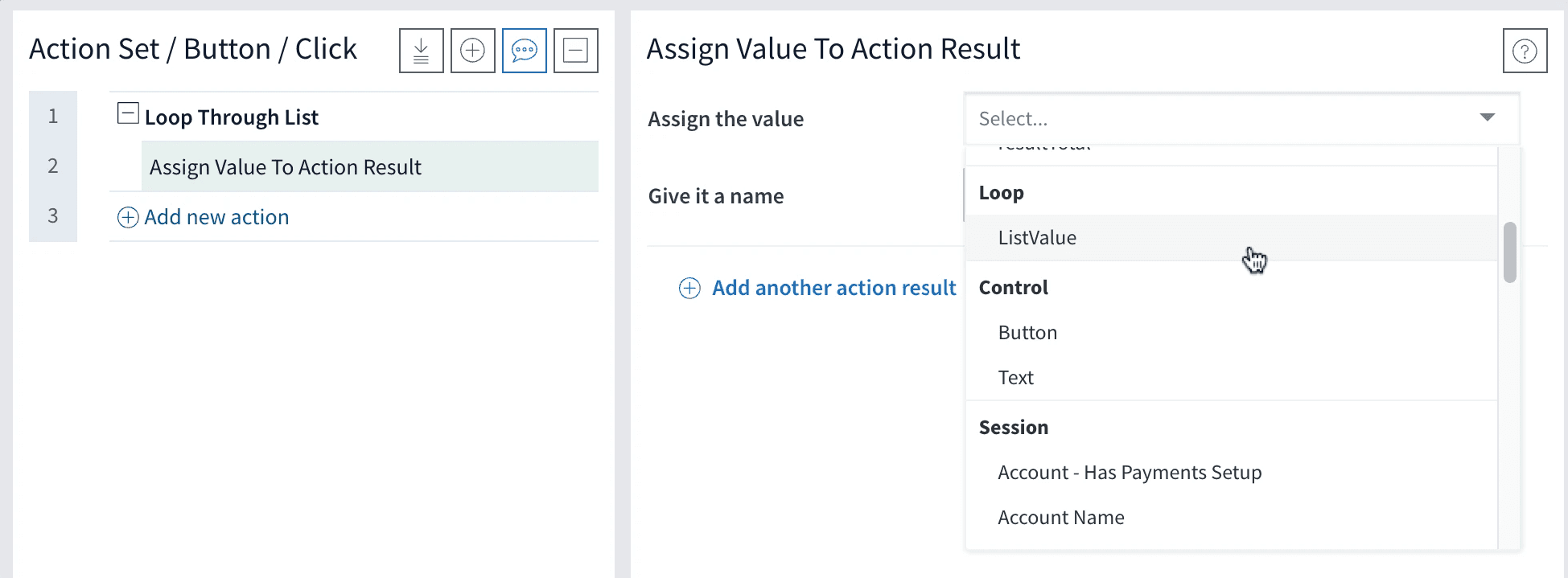Click the Add new action link

coord(216,218)
